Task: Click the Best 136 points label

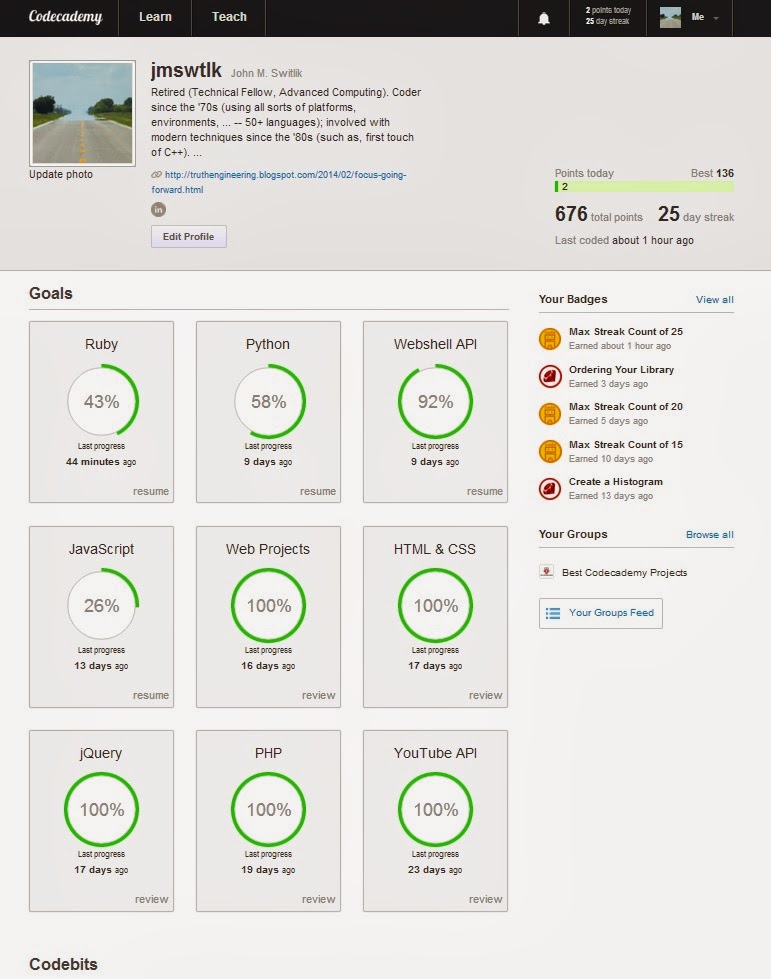Action: pyautogui.click(x=712, y=173)
